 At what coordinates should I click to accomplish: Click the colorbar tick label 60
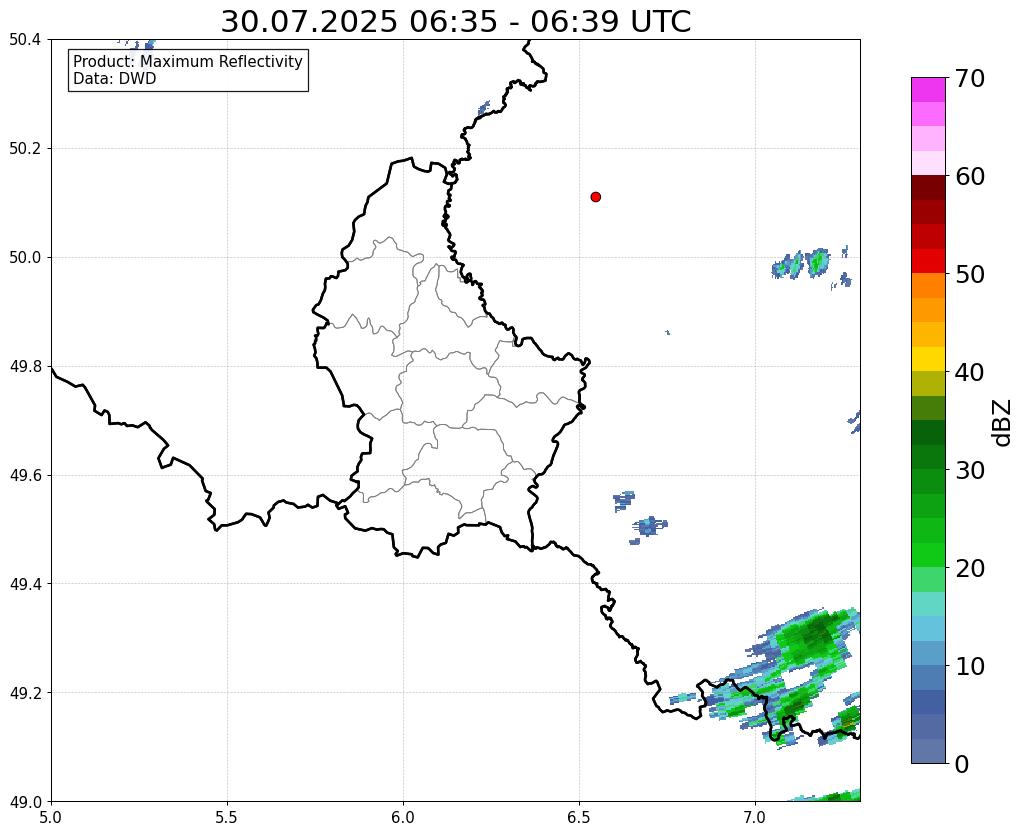point(969,176)
